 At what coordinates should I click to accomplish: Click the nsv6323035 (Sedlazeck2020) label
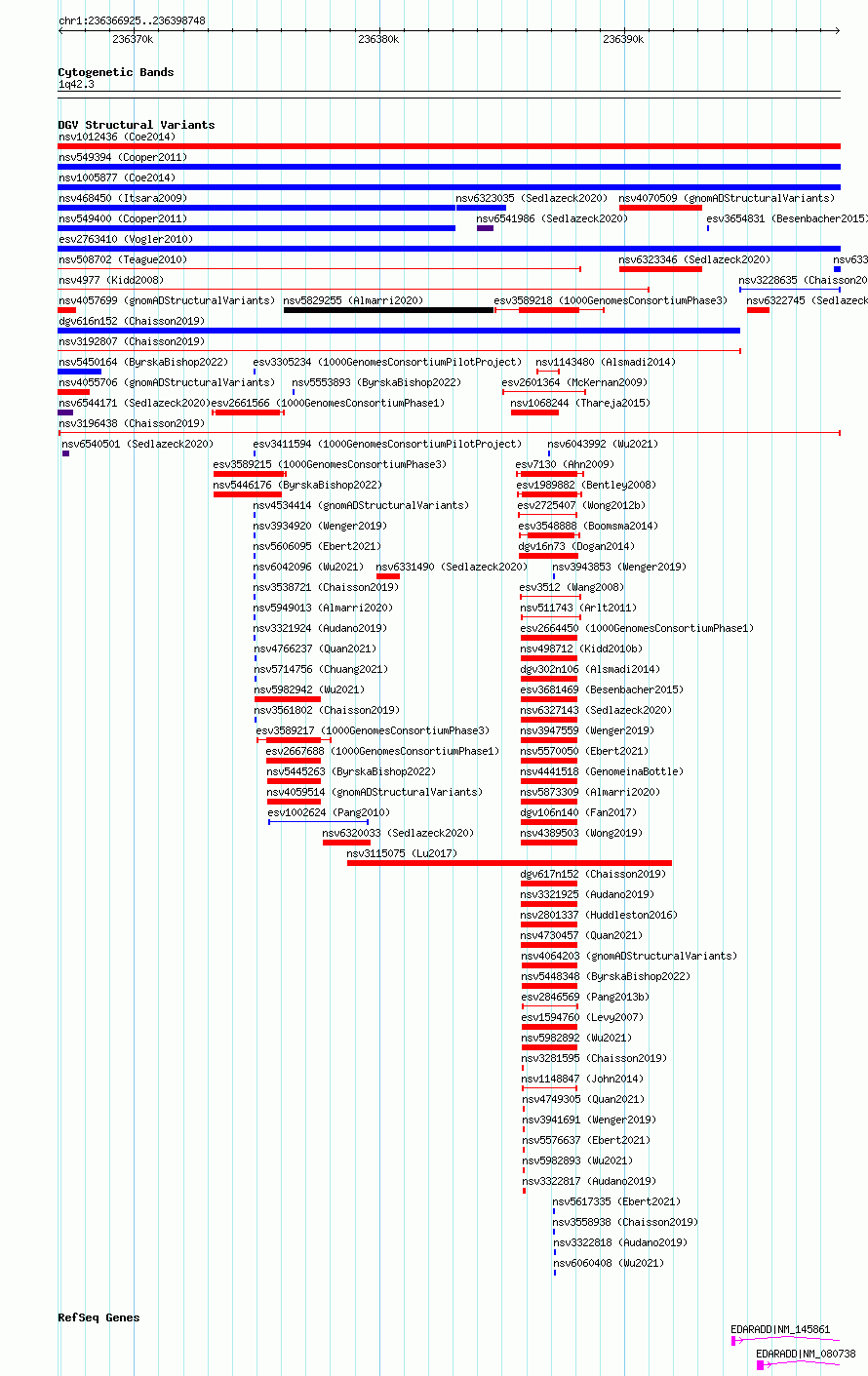532,198
